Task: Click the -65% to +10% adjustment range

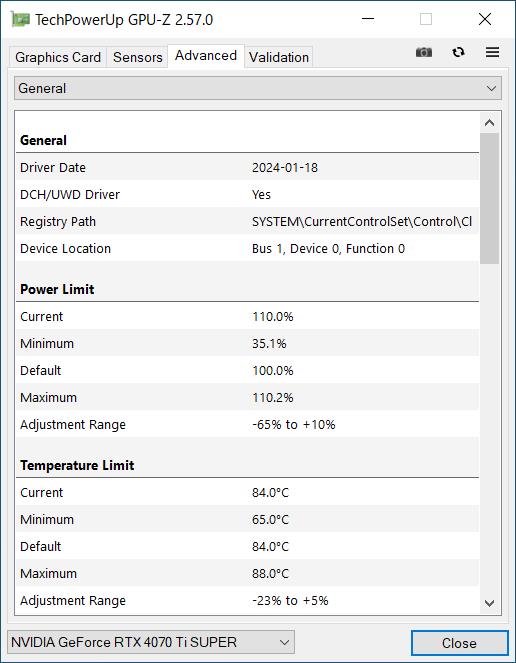Action: (294, 425)
